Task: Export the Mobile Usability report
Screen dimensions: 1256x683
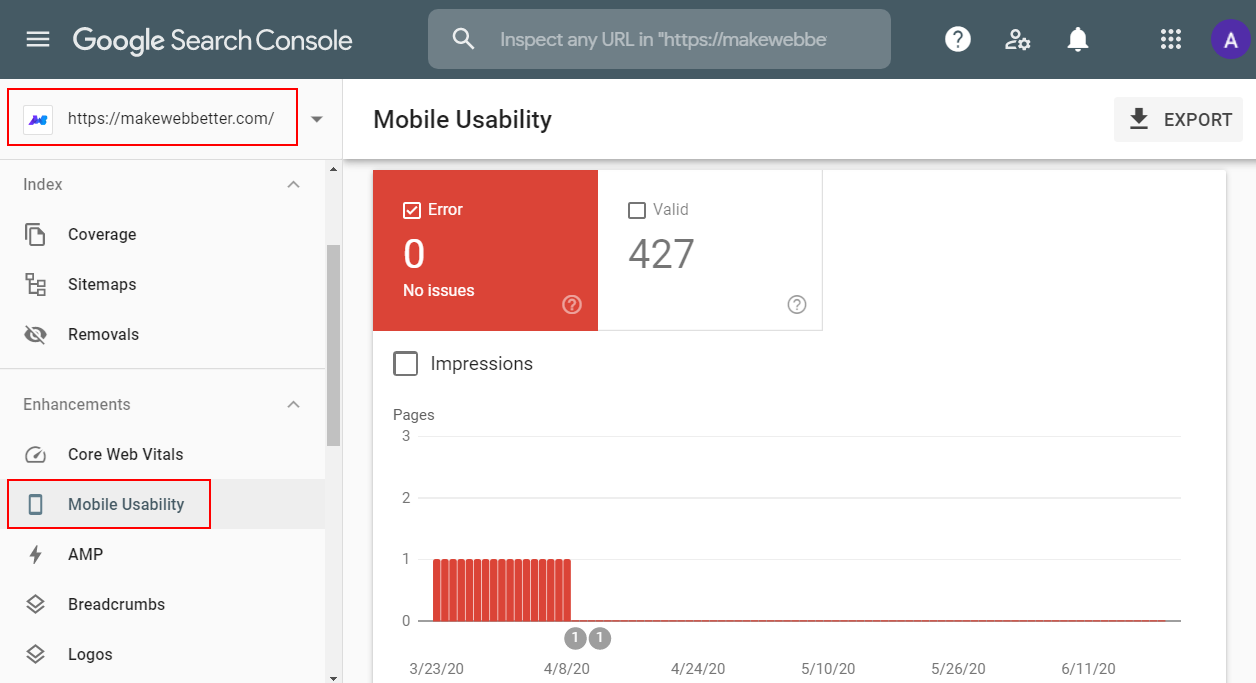Action: 1179,120
